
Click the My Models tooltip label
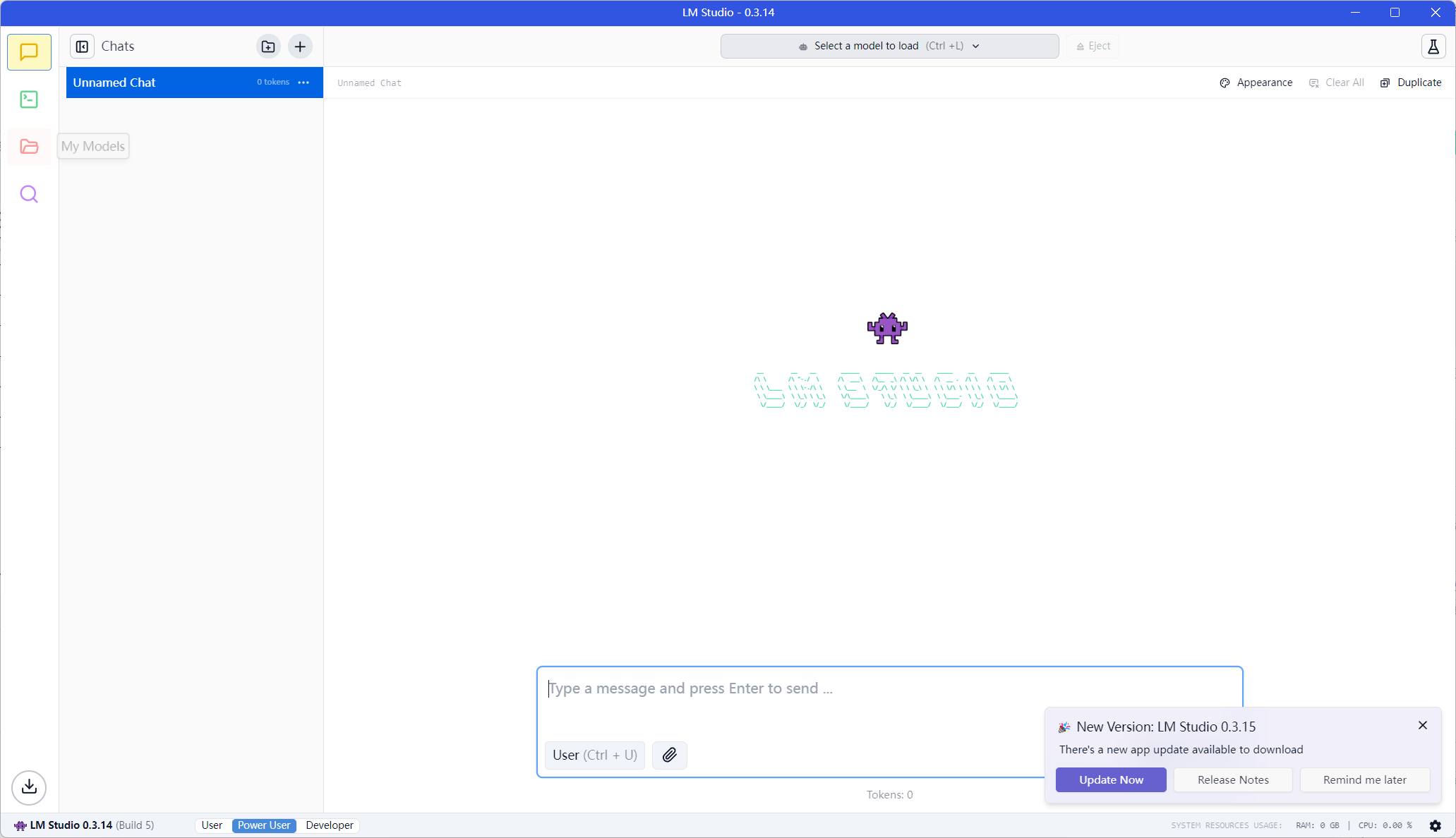(x=93, y=146)
